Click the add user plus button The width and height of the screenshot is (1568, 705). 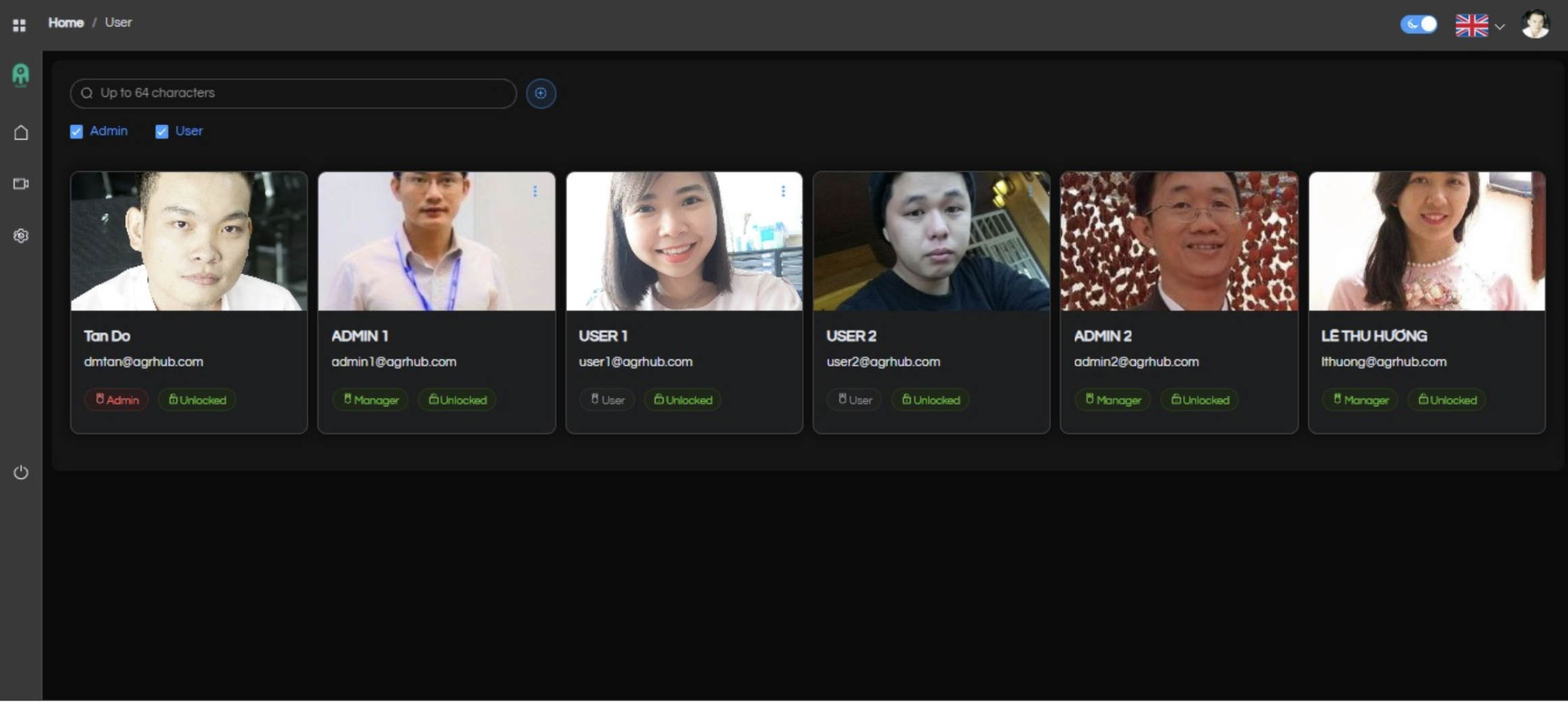point(541,93)
